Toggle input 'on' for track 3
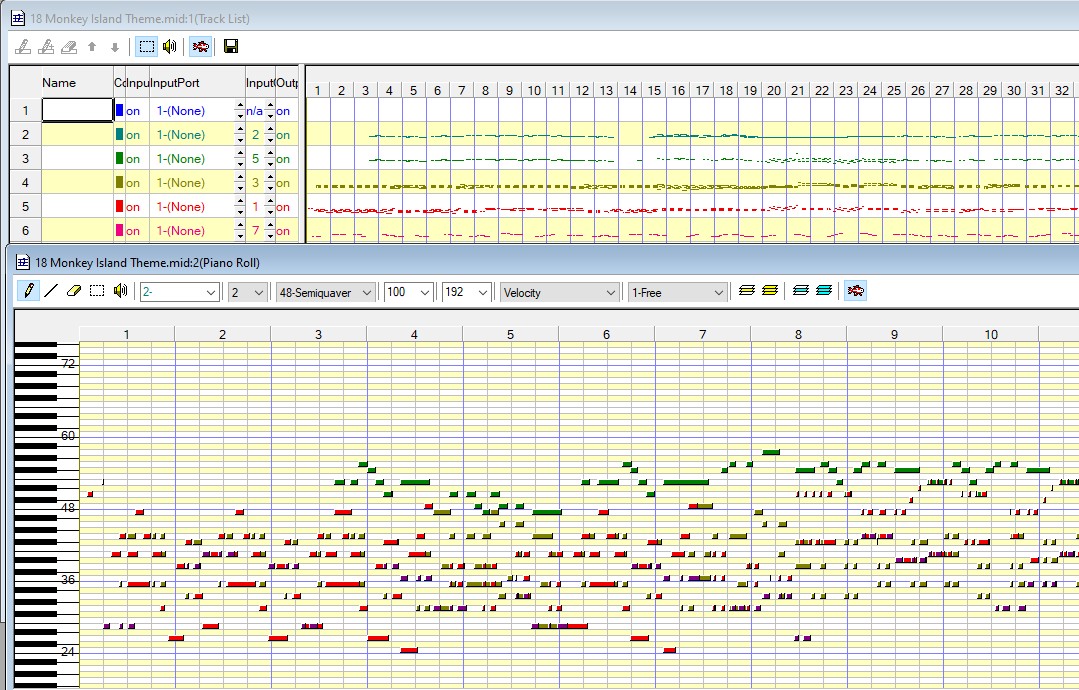The image size is (1079, 690). click(133, 159)
